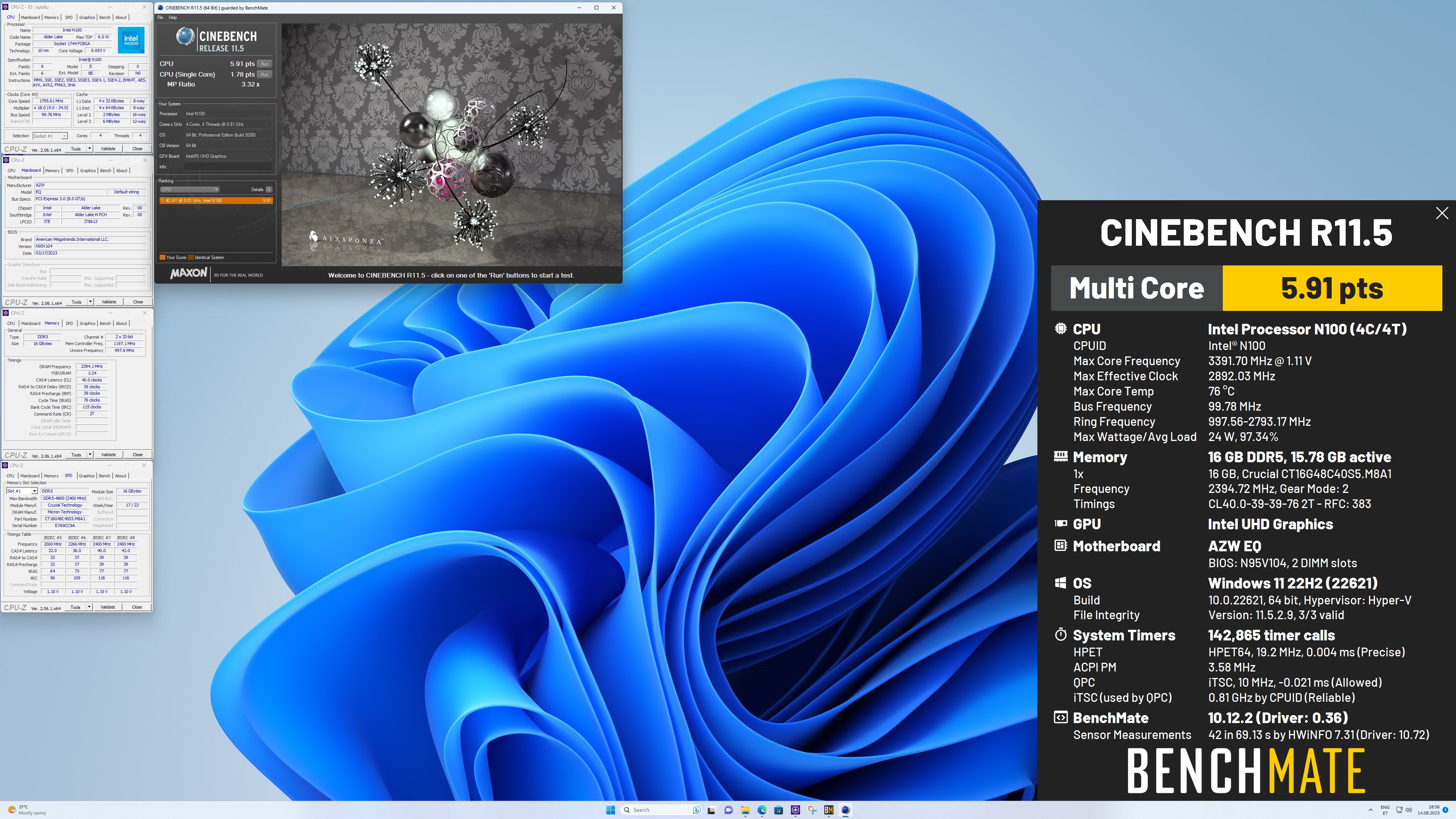Open the Cinebench Ranking CPU dropdown

tap(189, 189)
